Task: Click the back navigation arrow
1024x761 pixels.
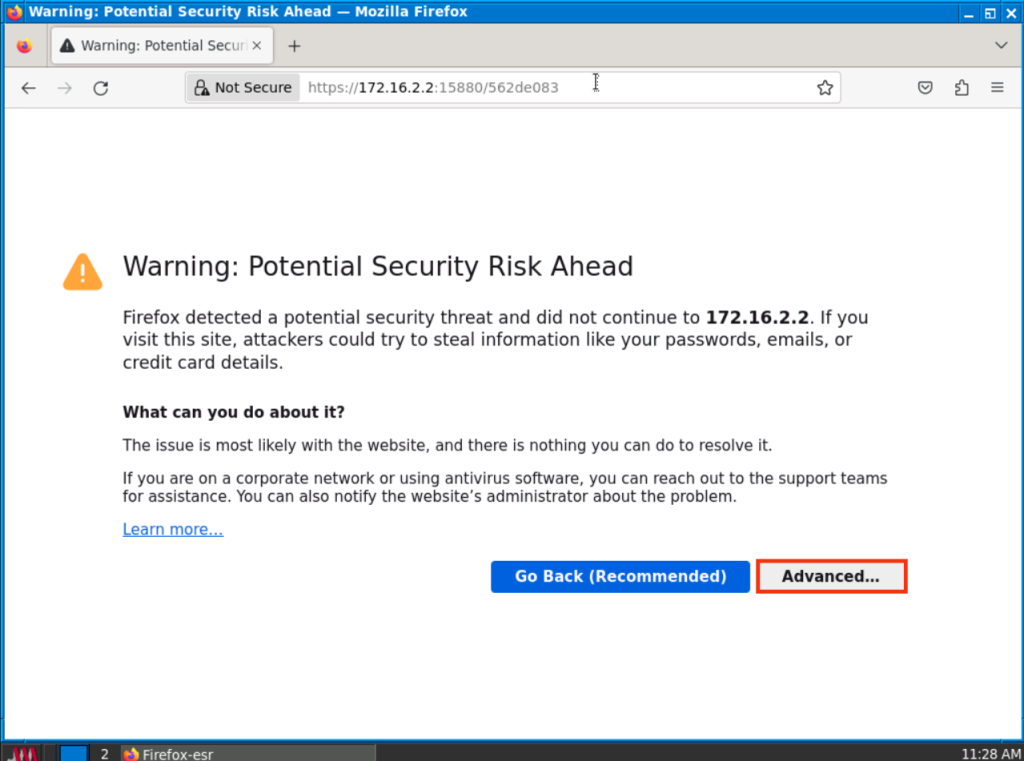Action: [28, 88]
